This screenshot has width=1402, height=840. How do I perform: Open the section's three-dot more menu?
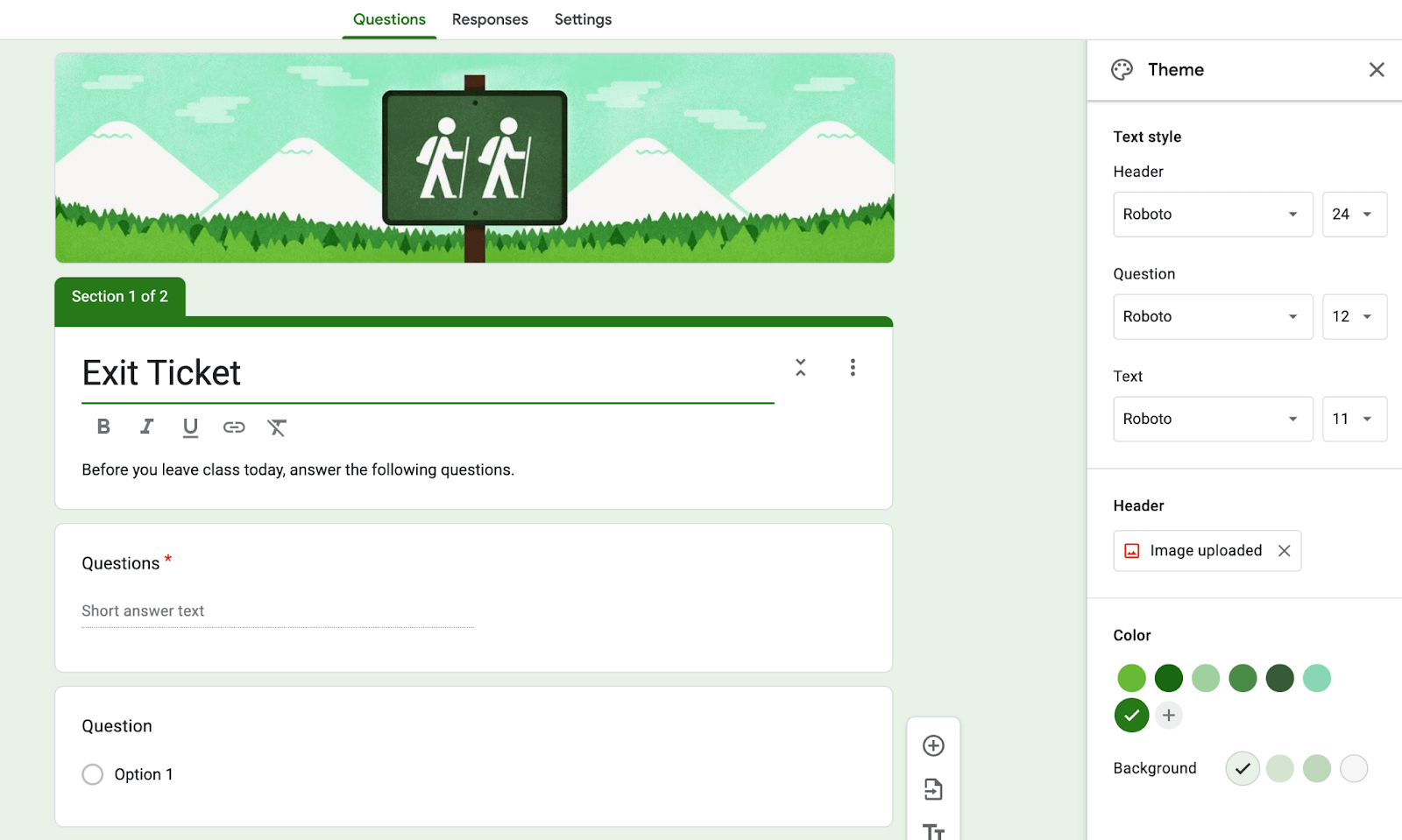coord(853,368)
